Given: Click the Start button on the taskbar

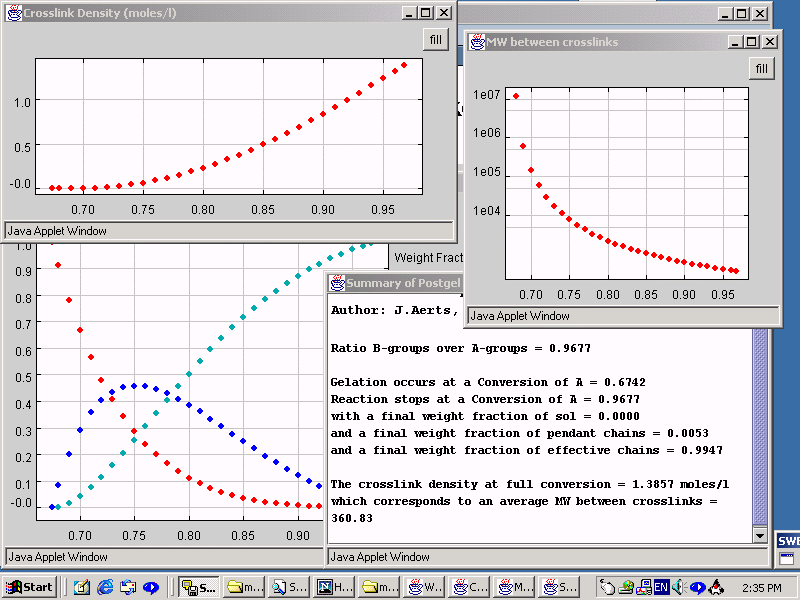Looking at the screenshot, I should 29,587.
